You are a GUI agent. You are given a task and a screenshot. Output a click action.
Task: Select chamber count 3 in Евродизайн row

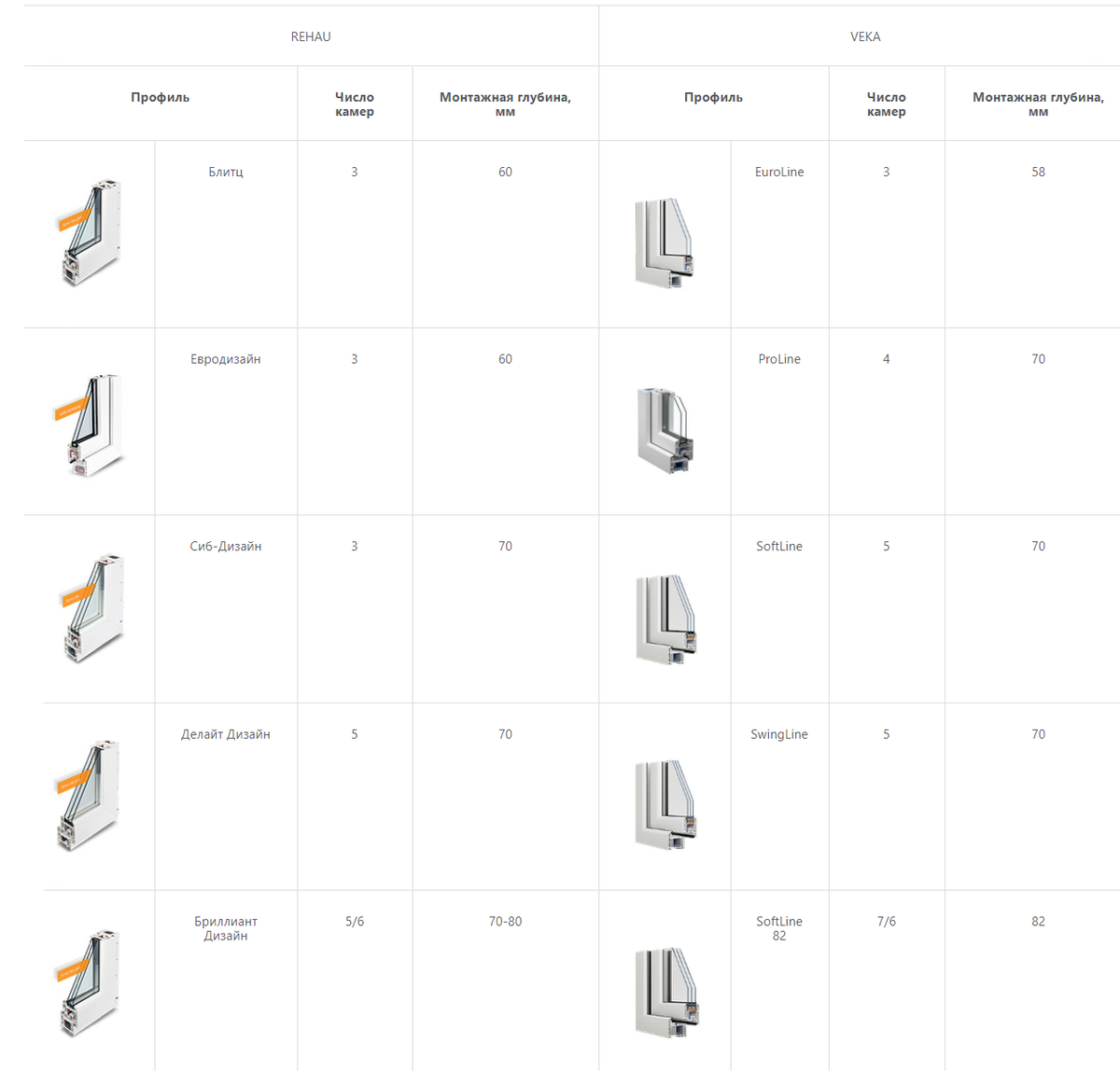tap(355, 359)
